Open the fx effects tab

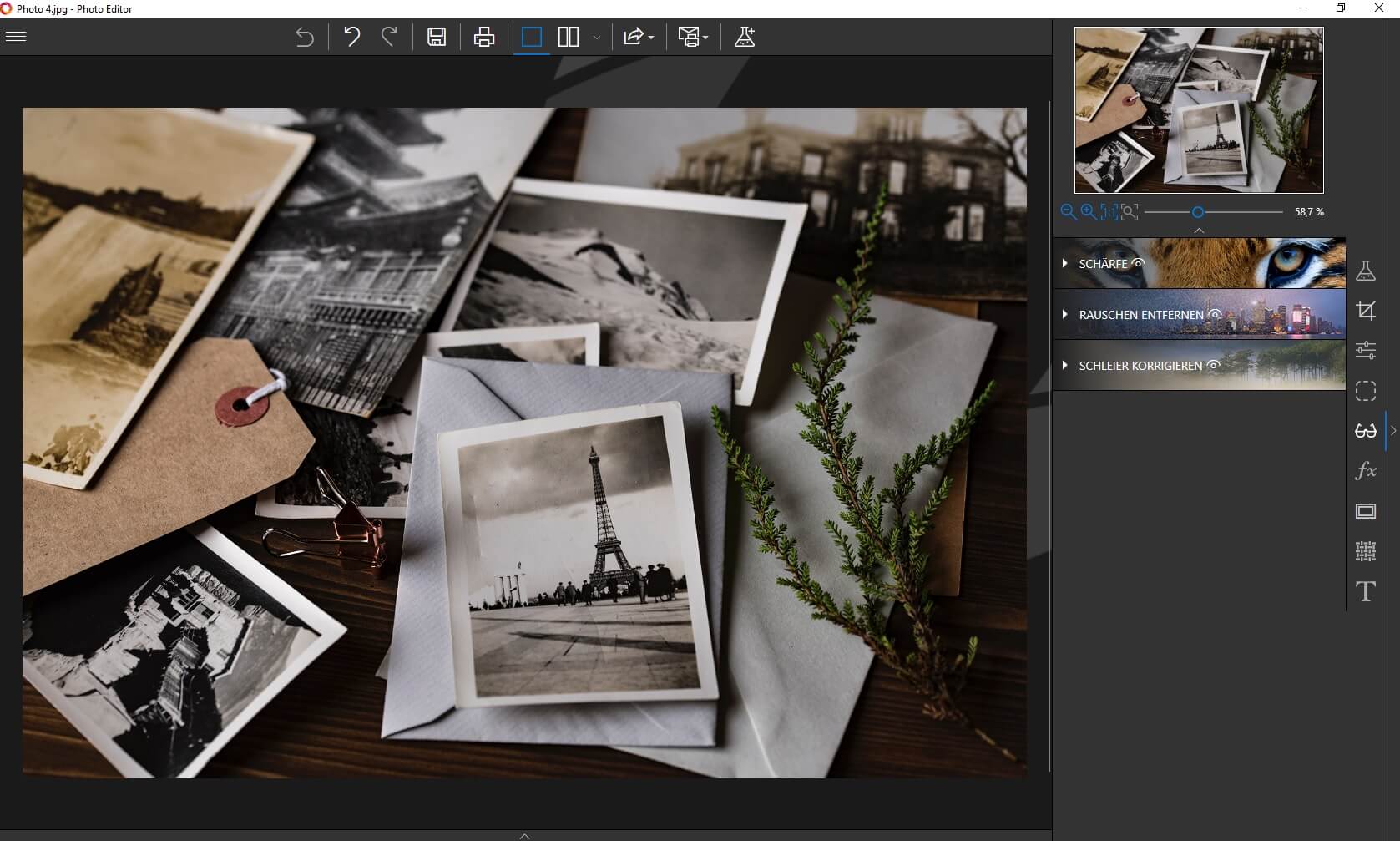[1366, 470]
